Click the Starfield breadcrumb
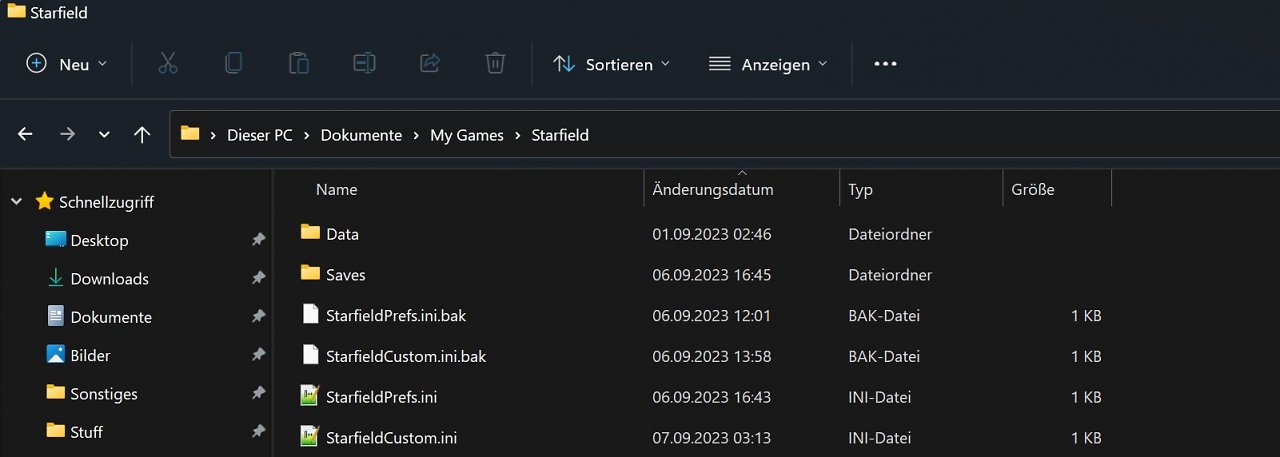This screenshot has height=457, width=1280. [x=560, y=135]
